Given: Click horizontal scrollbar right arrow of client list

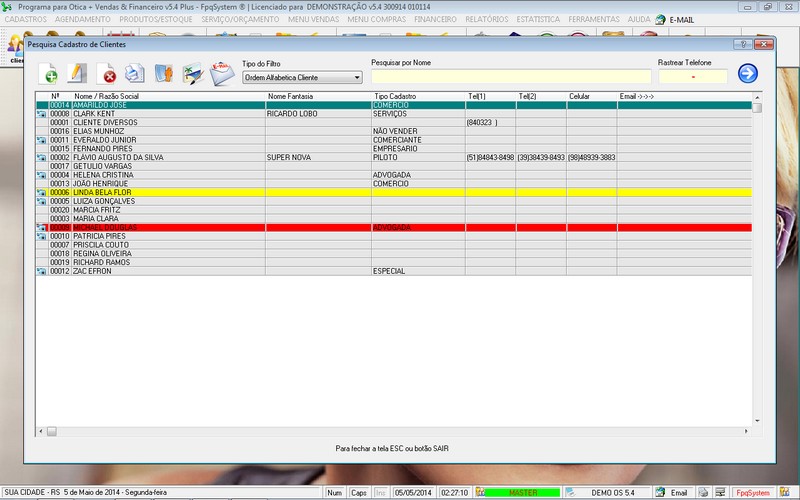Looking at the screenshot, I should pyautogui.click(x=746, y=432).
